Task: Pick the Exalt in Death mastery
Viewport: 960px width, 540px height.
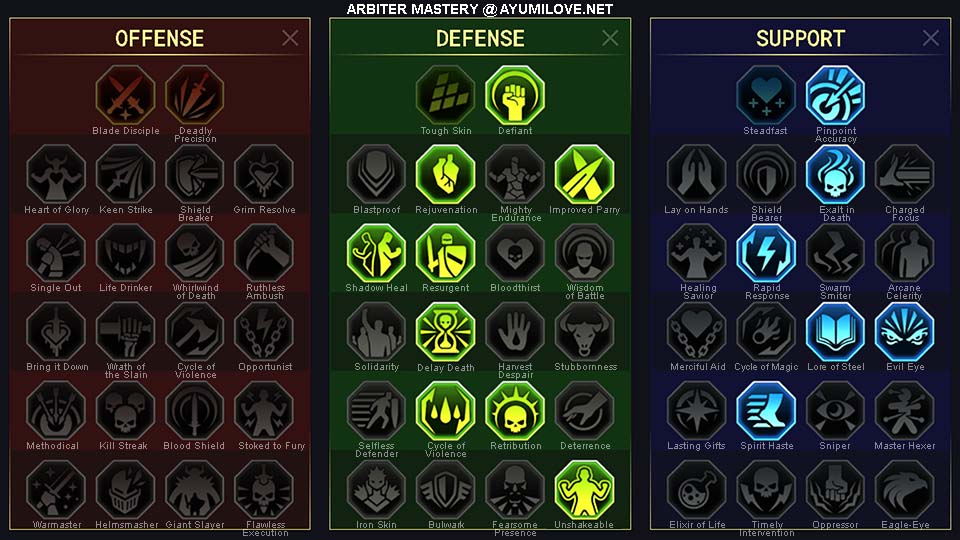Action: pos(835,174)
